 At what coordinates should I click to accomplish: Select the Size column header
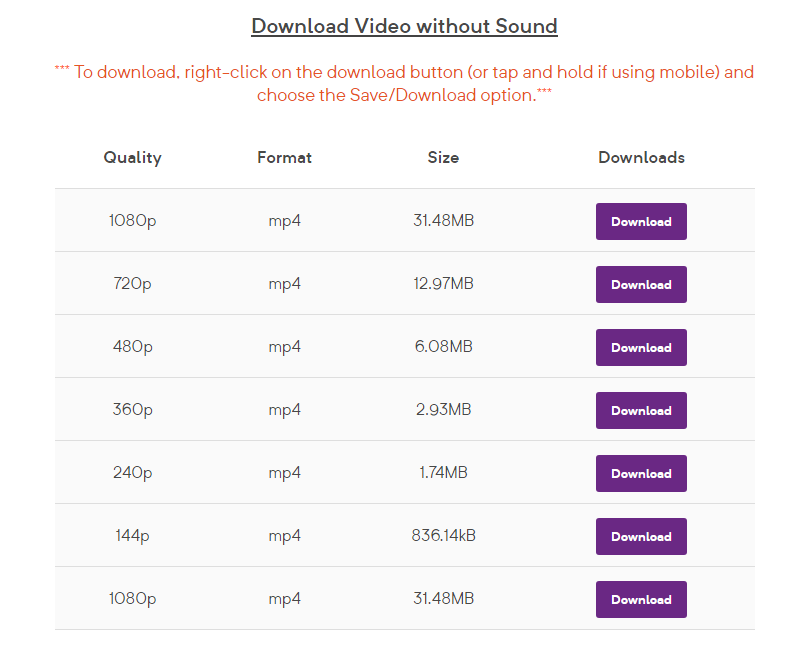click(x=443, y=157)
